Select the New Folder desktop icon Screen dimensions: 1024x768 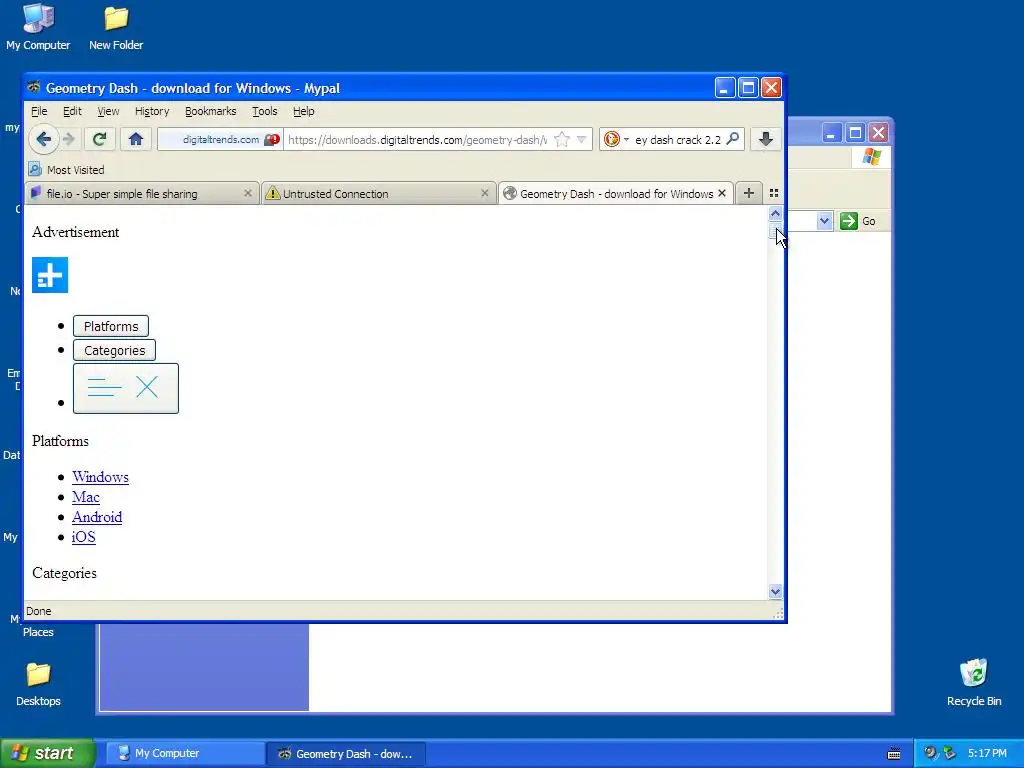(x=116, y=27)
